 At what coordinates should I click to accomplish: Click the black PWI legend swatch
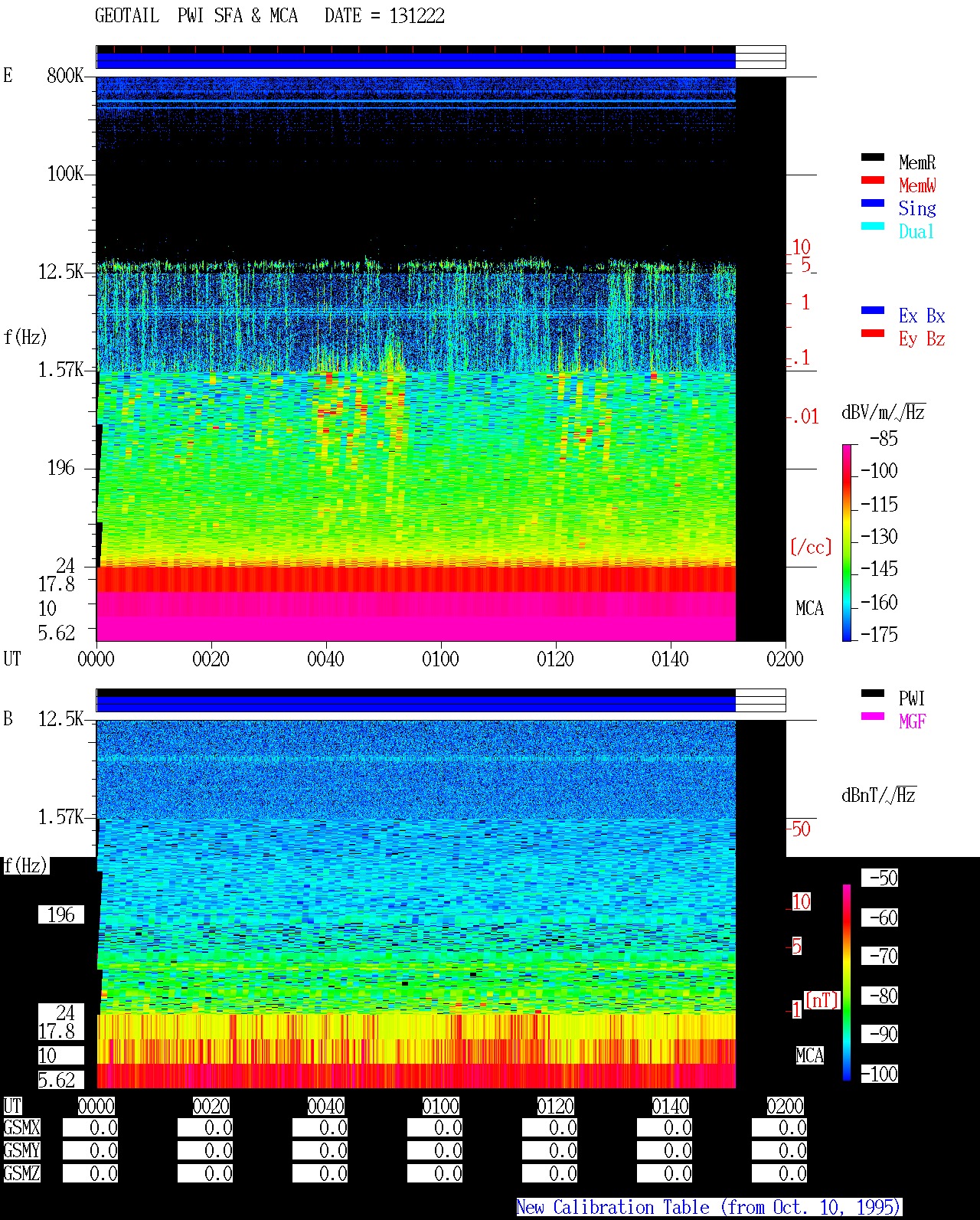[873, 693]
